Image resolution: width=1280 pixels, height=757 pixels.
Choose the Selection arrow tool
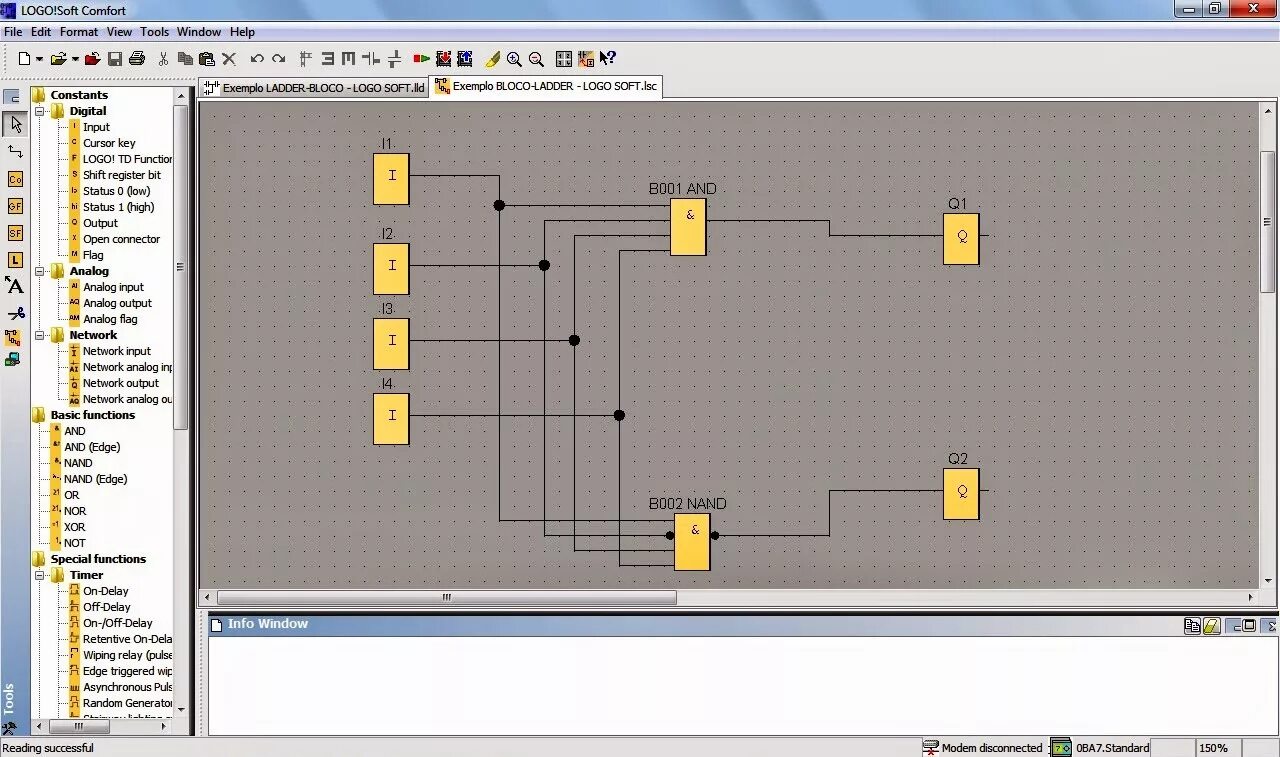15,124
